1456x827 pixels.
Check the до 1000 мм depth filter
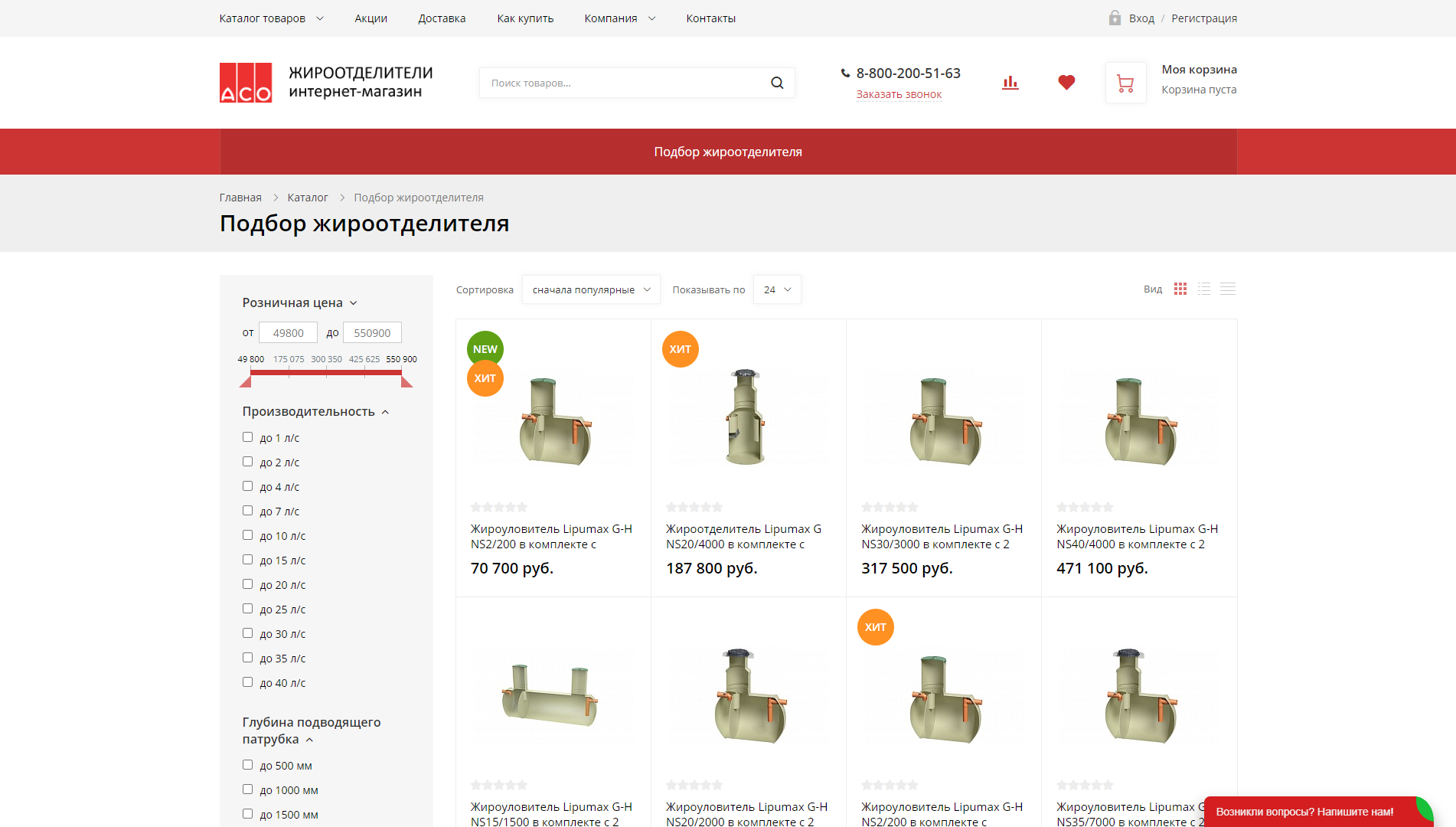pyautogui.click(x=247, y=789)
